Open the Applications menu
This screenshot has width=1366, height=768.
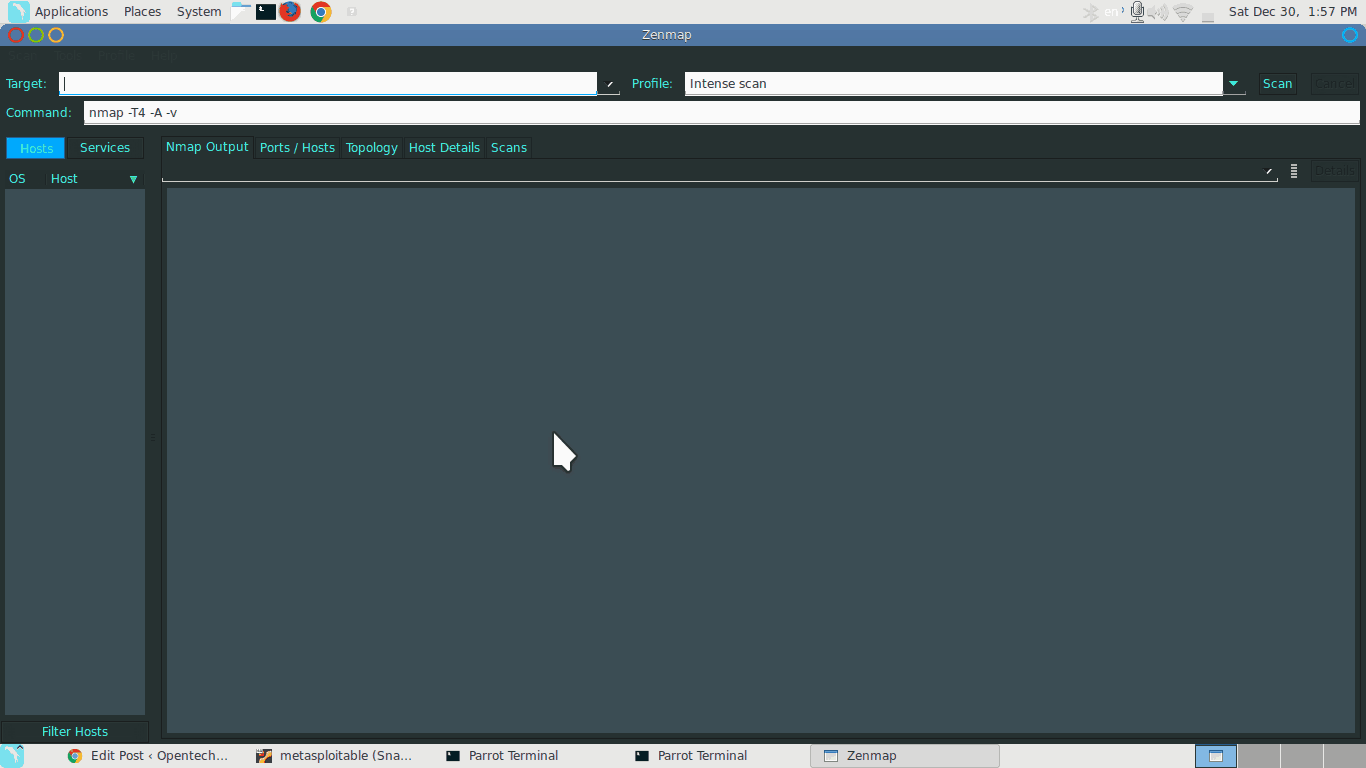71,12
